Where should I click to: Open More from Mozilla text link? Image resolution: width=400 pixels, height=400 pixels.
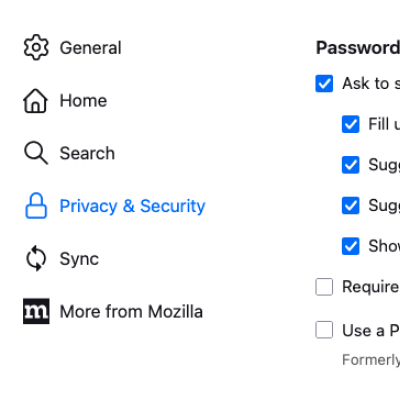pos(131,312)
